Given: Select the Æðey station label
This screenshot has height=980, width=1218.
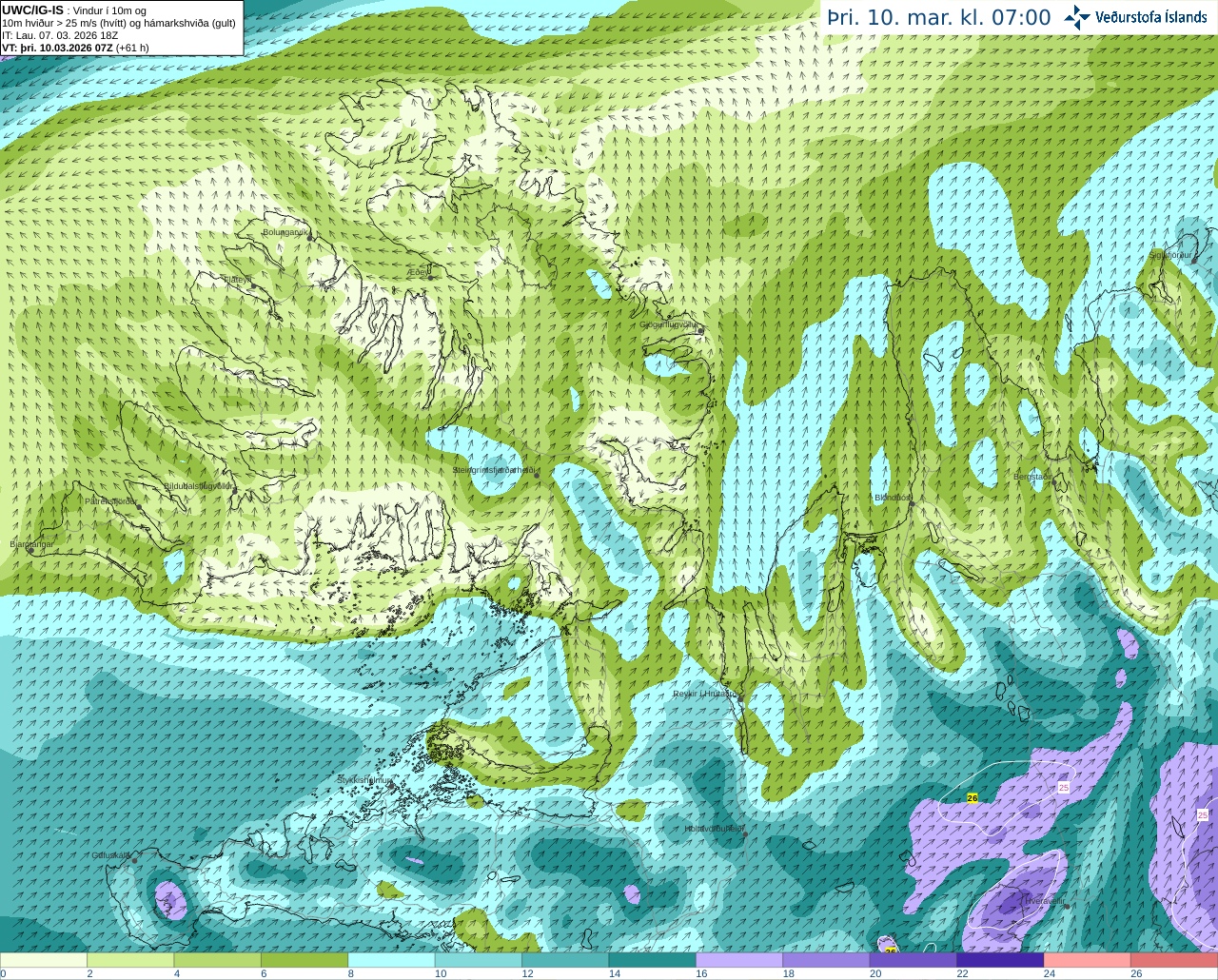Looking at the screenshot, I should (x=418, y=272).
